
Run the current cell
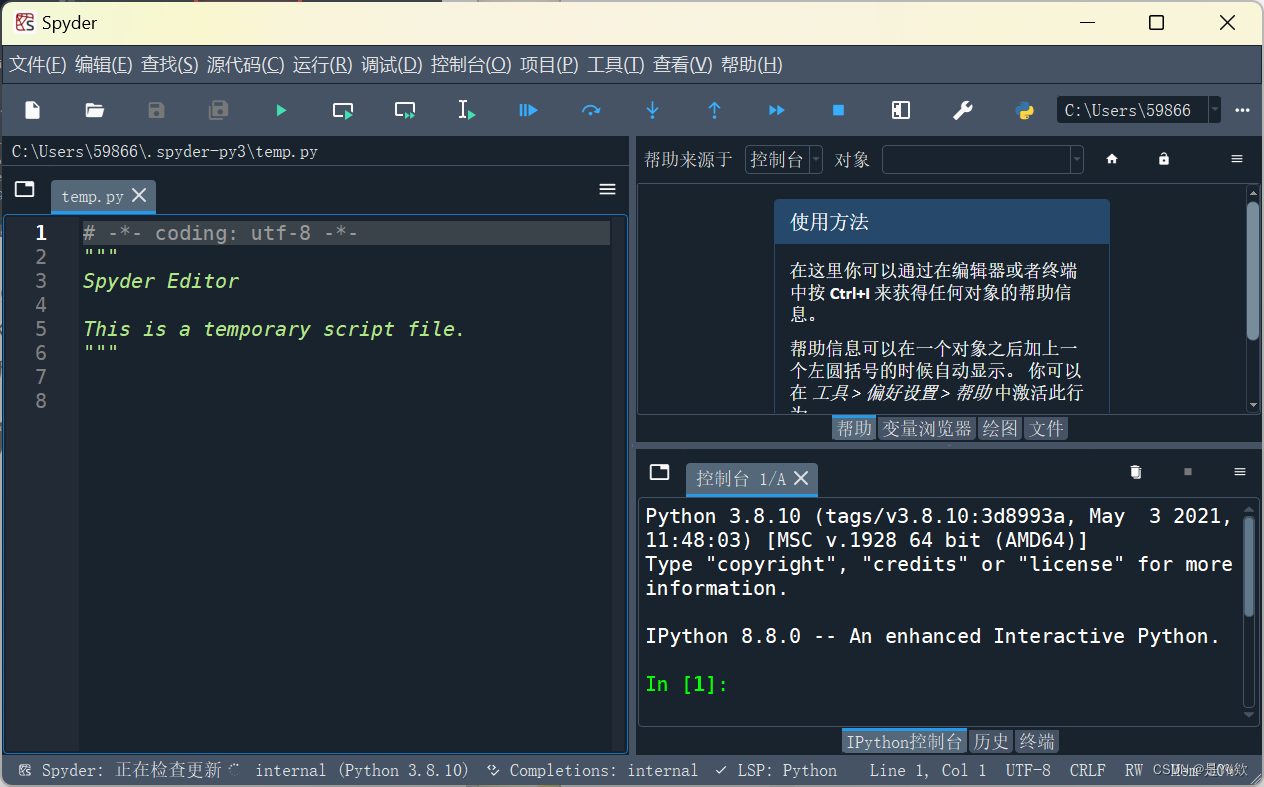[x=343, y=110]
